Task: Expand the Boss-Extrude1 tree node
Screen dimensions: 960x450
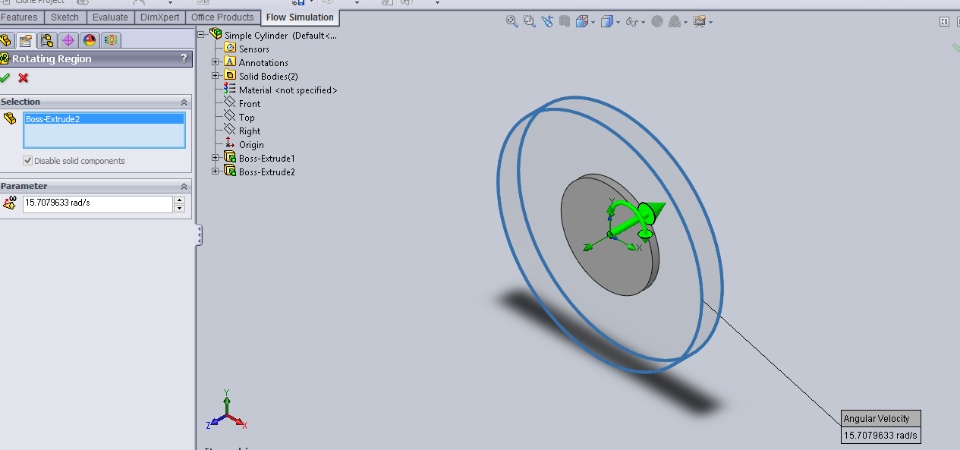Action: pos(216,158)
